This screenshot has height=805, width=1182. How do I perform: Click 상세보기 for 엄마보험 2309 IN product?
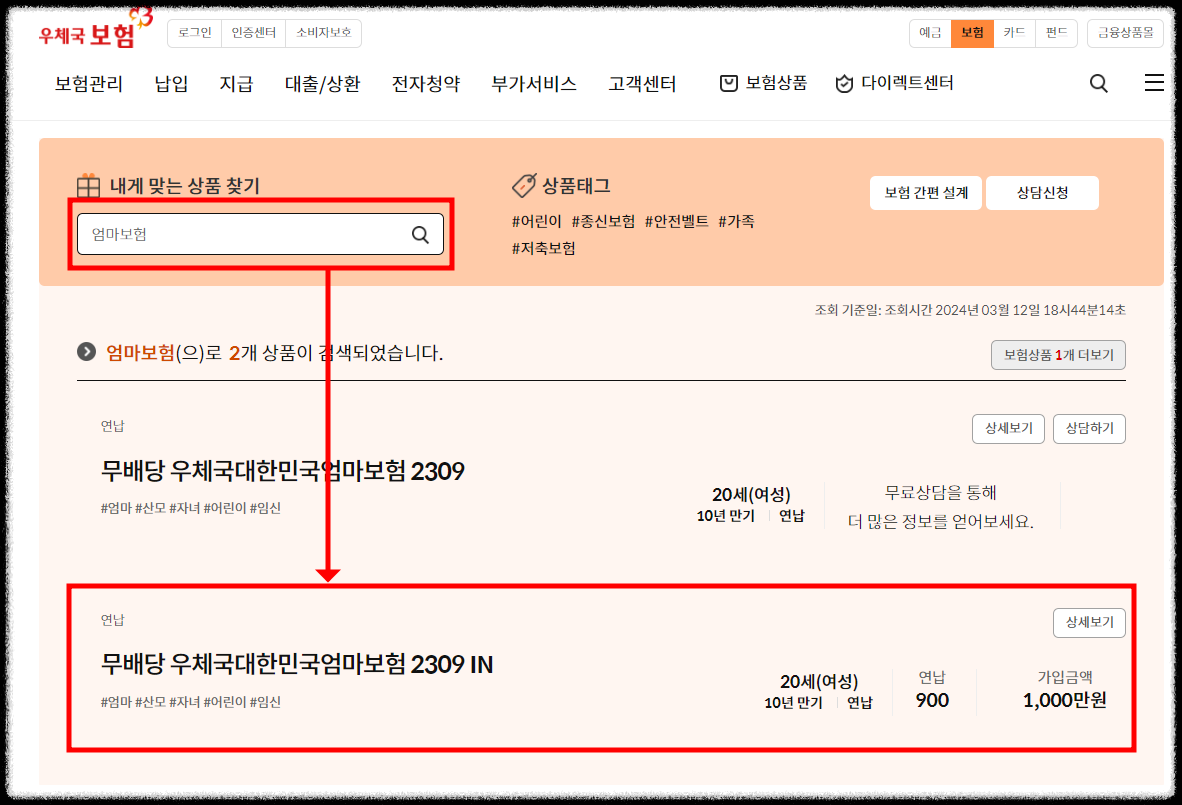tap(1089, 623)
